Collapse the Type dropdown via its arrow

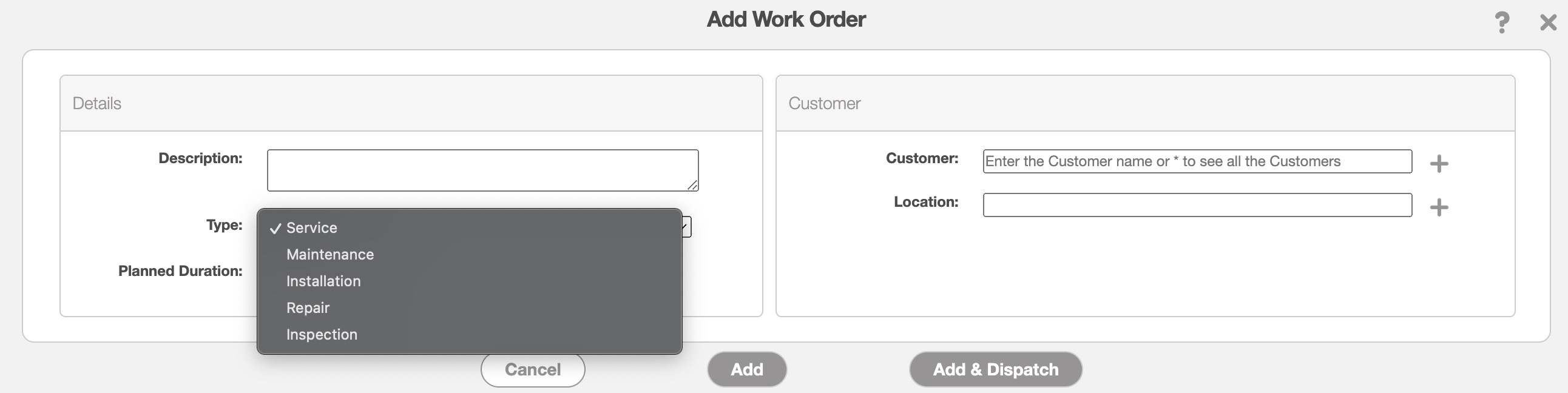[x=686, y=227]
